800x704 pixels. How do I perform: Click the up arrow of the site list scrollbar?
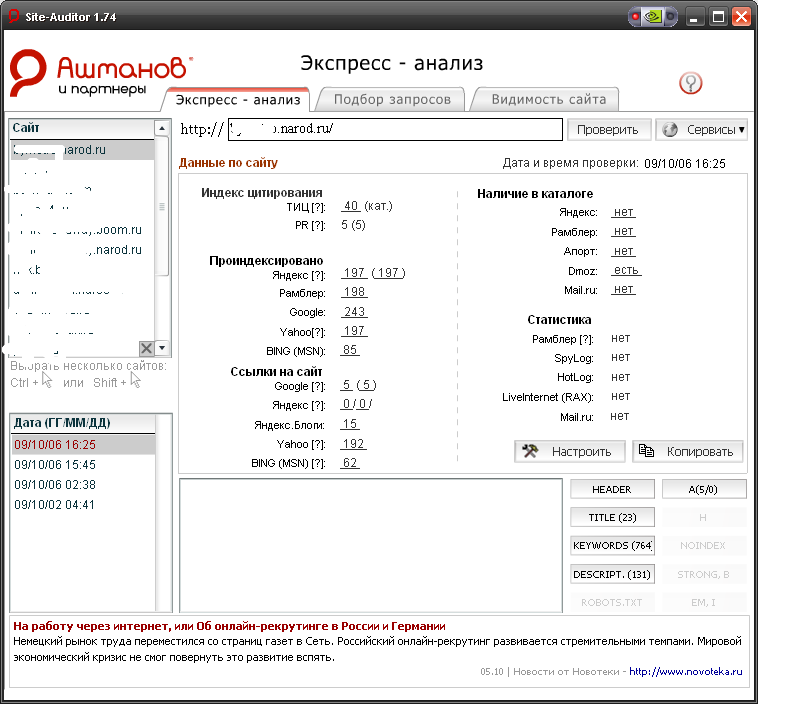162,128
